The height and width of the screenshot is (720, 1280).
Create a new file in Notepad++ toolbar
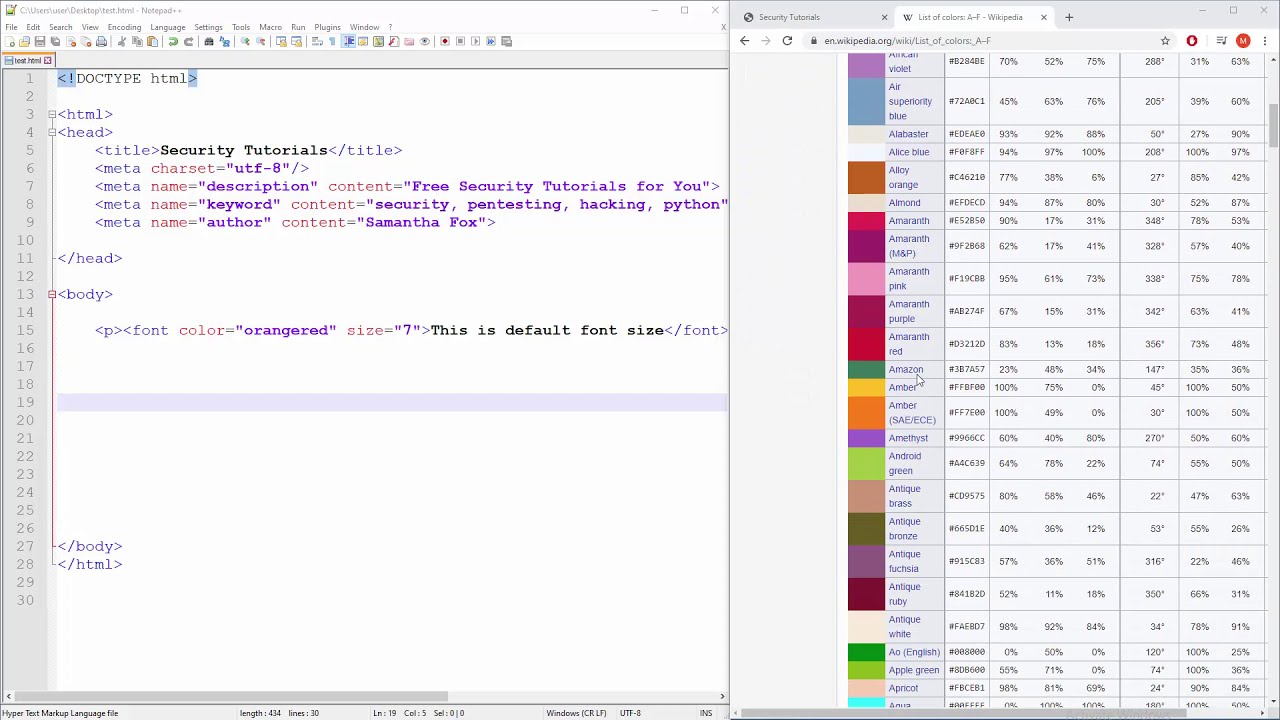(x=9, y=41)
